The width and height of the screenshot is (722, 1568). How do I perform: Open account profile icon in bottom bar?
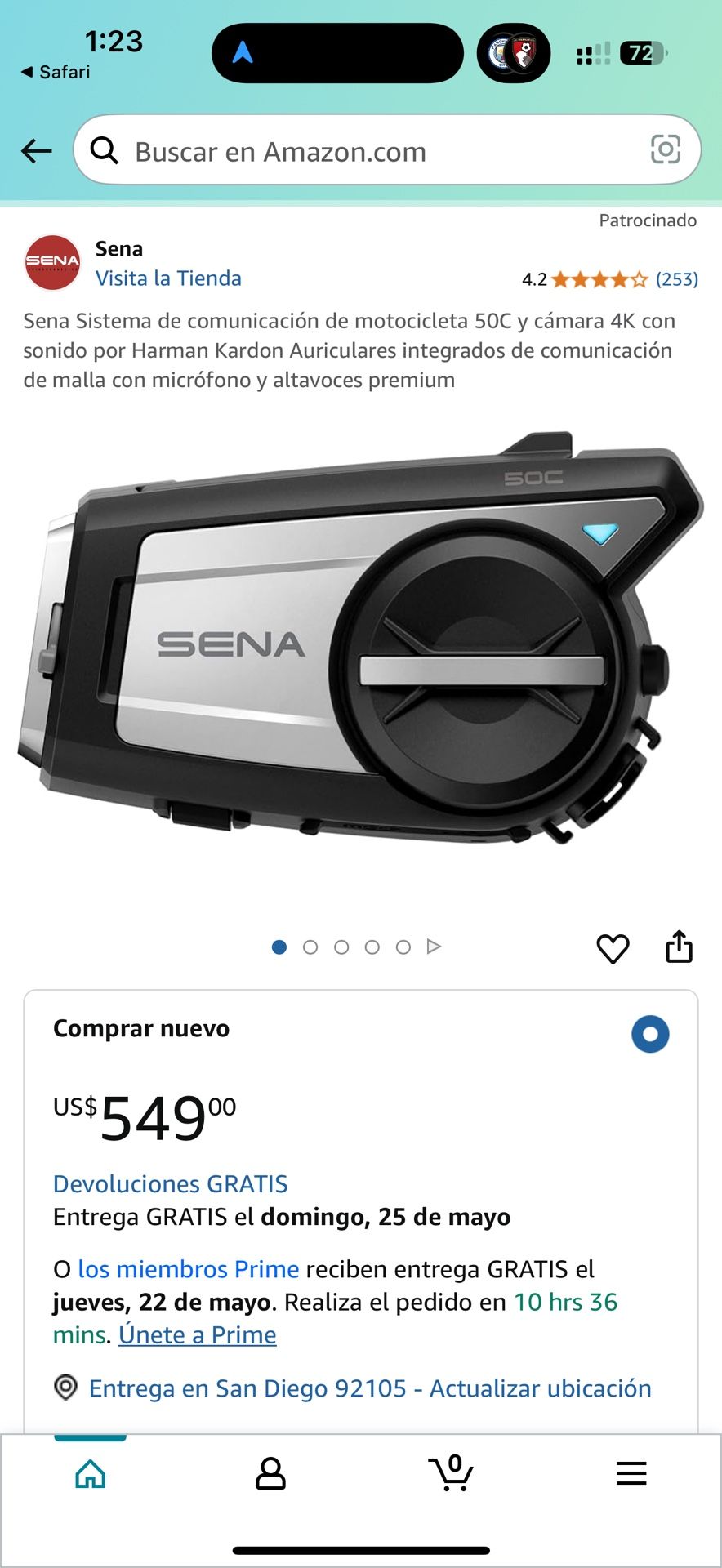click(270, 1473)
